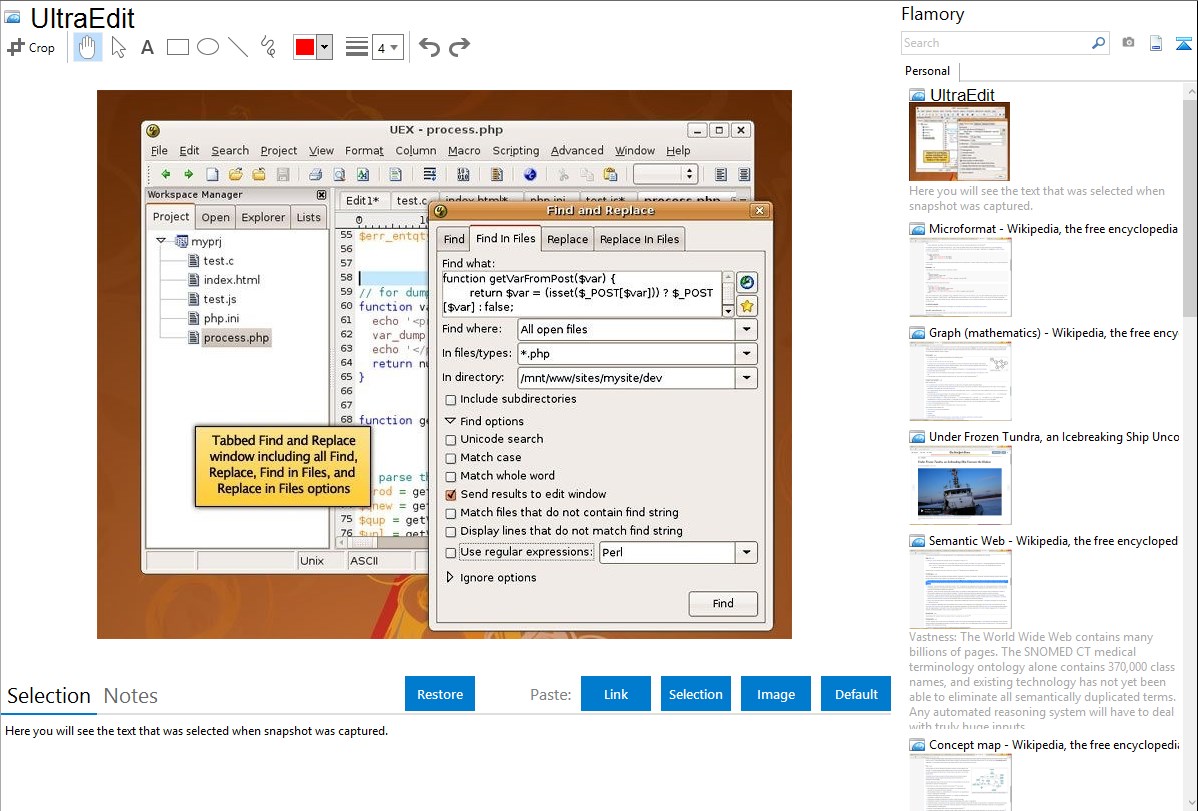1198x811 pixels.
Task: Undo the last annotation
Action: (429, 47)
